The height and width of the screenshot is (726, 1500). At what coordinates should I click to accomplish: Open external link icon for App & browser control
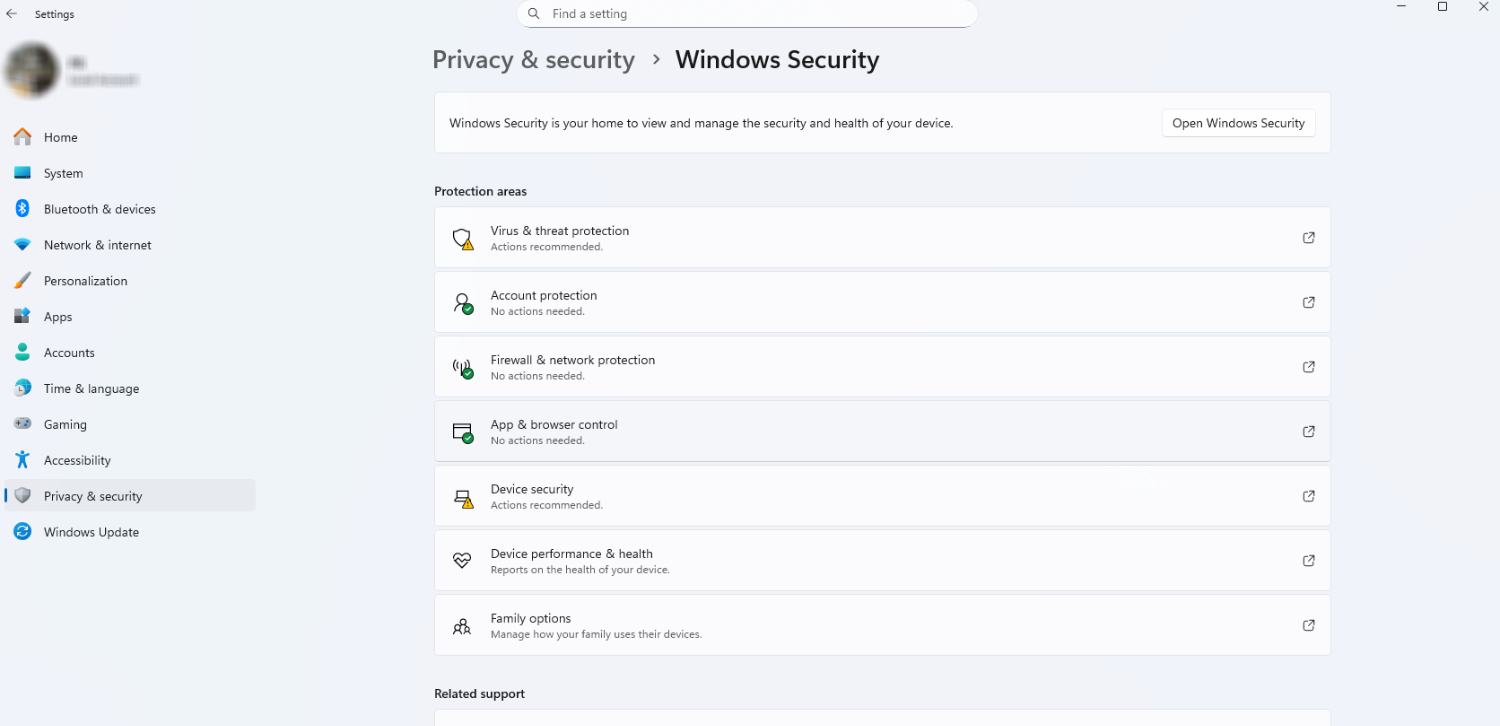(x=1308, y=431)
